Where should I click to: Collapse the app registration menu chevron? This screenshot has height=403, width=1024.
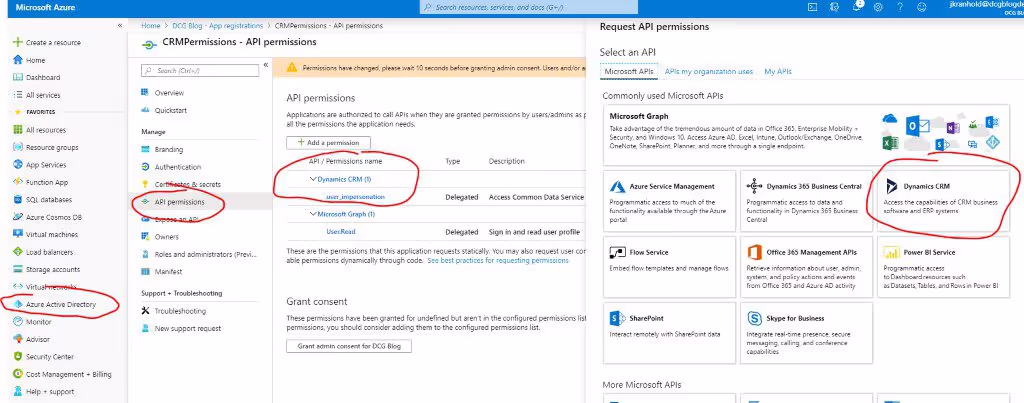pyautogui.click(x=266, y=65)
